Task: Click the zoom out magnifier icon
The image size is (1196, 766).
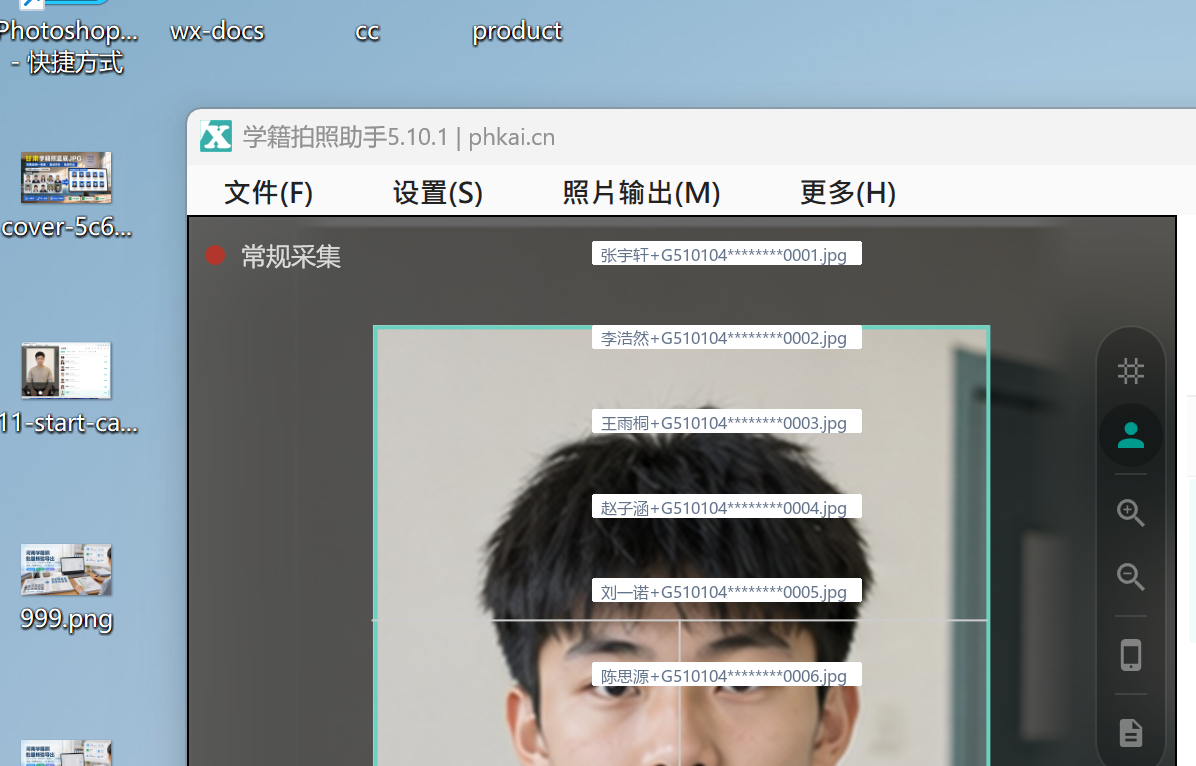Action: 1130,577
